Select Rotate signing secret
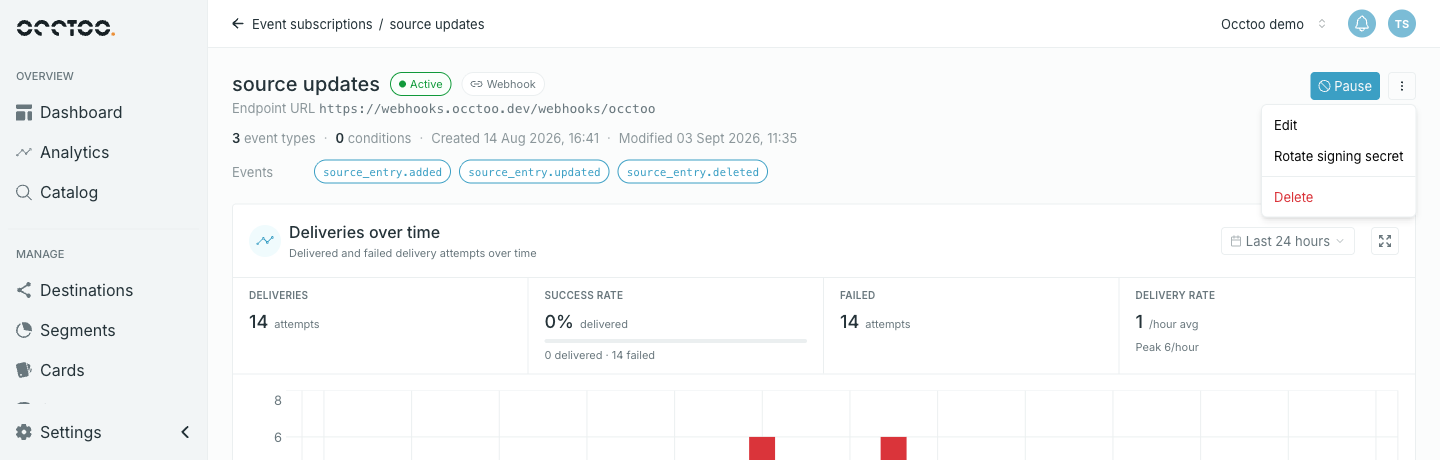Screen dimensions: 1440x460 coord(1339,156)
